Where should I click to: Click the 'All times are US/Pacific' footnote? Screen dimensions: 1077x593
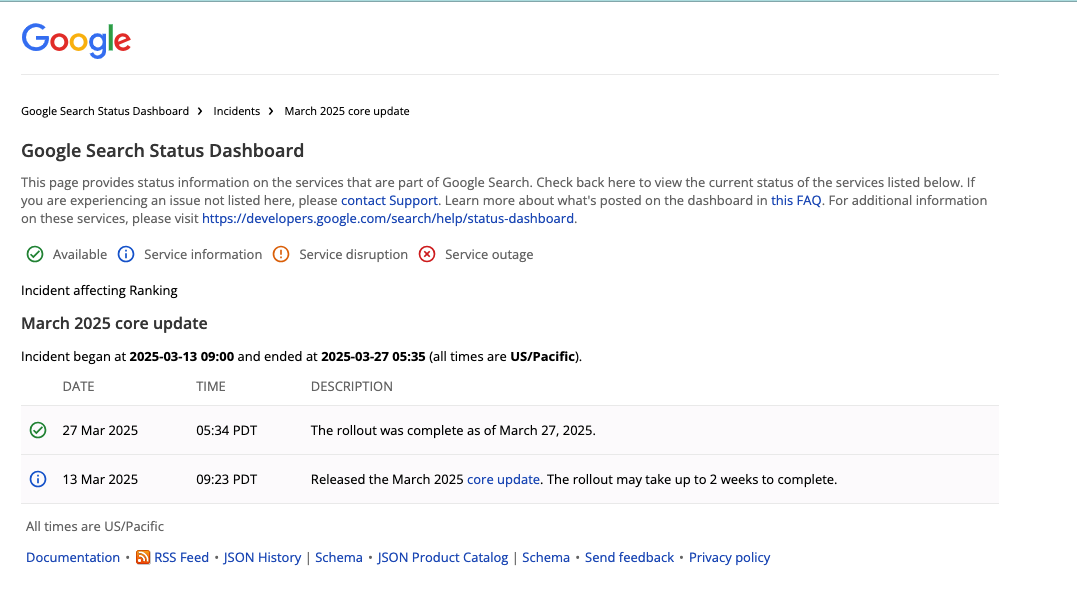[x=95, y=526]
